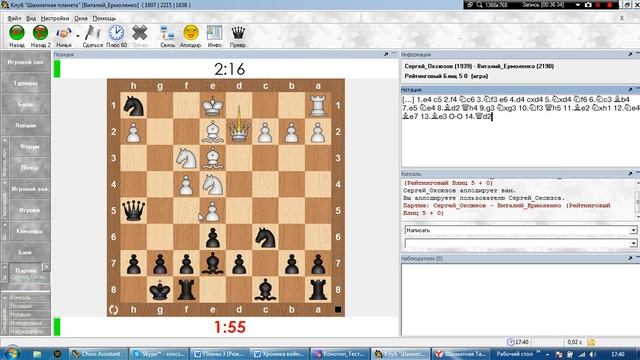This screenshot has height=360, width=640.
Task: Open the Игроки sidebar button
Action: click(x=29, y=210)
